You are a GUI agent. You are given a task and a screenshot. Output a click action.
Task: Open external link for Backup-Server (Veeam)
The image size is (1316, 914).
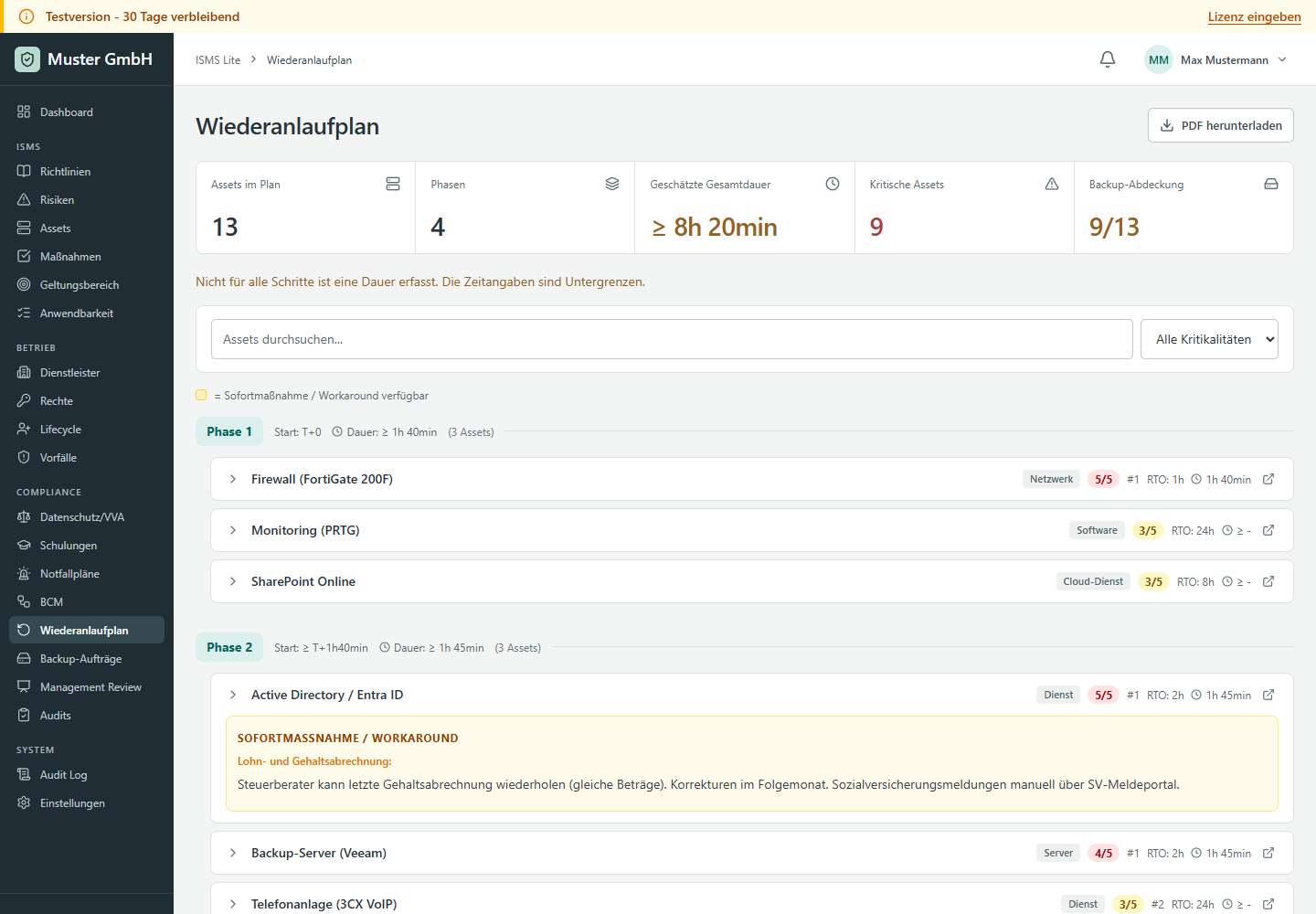(1268, 853)
